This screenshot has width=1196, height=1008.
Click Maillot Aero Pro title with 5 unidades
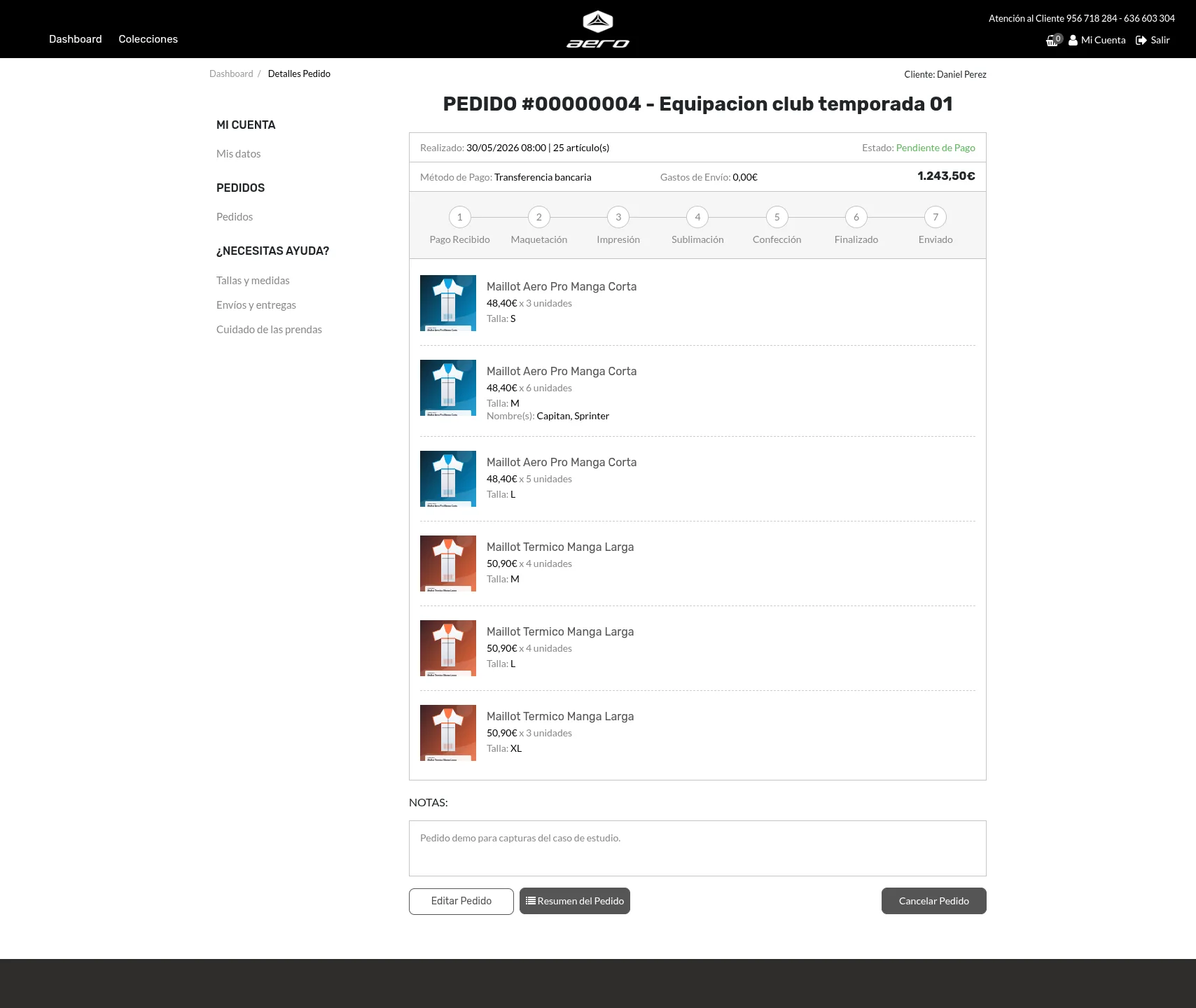[562, 462]
